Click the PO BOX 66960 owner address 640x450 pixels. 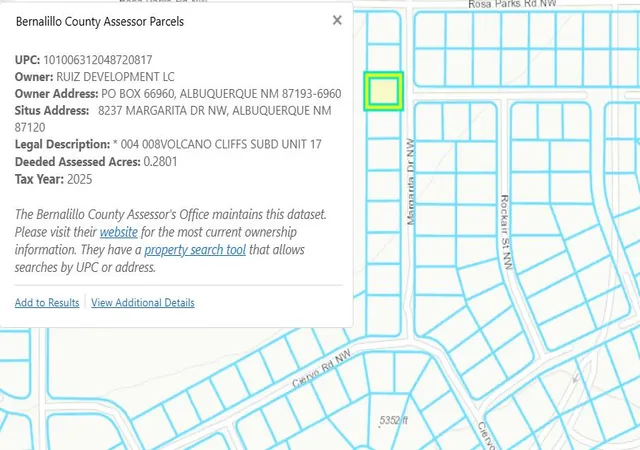(221, 94)
